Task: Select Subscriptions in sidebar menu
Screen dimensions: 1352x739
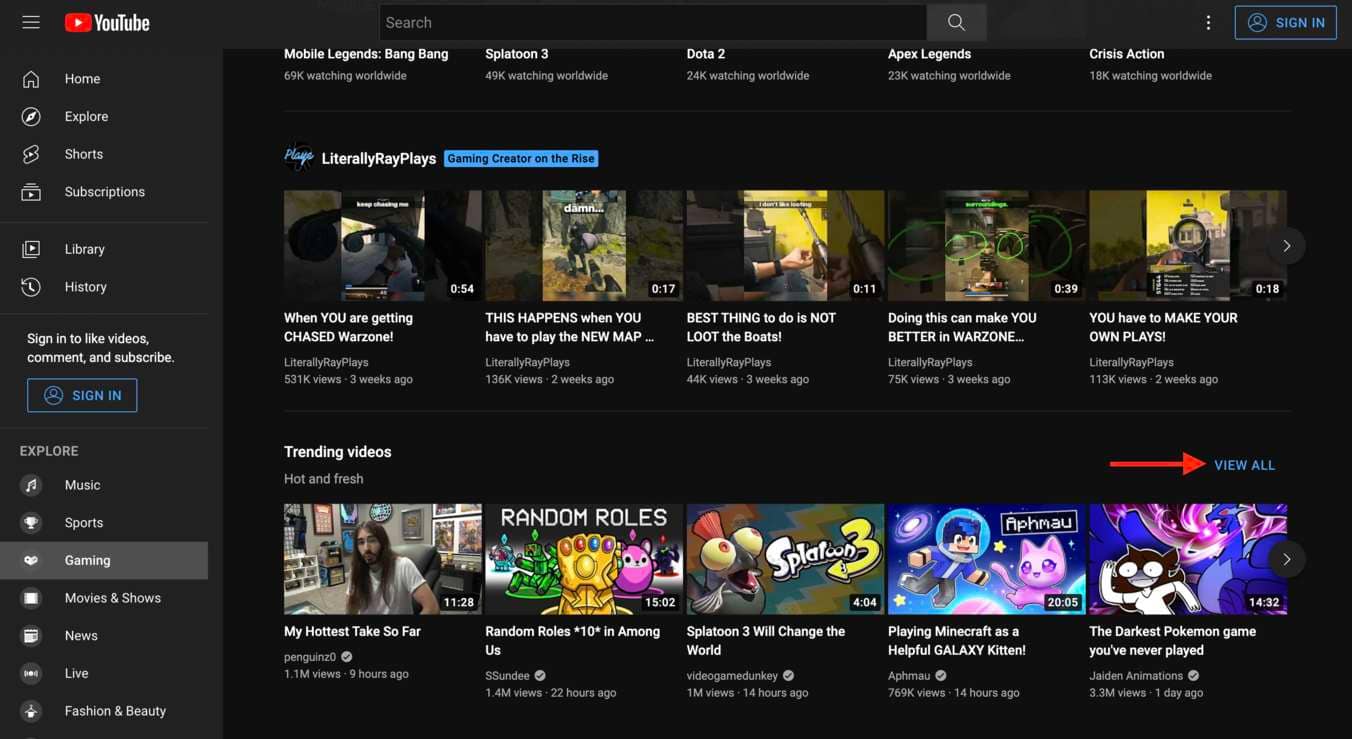Action: [104, 192]
